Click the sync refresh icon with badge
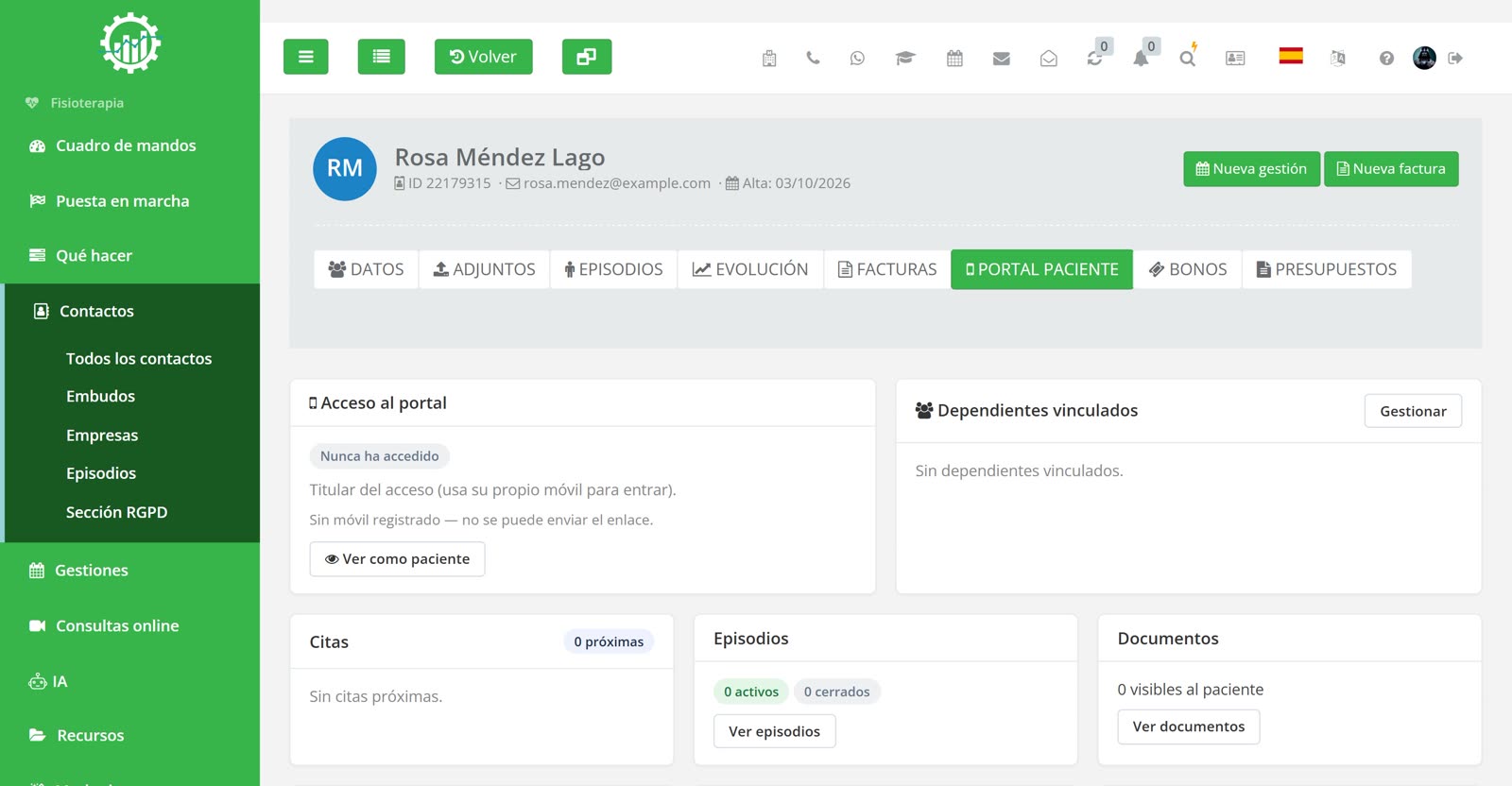 tap(1094, 59)
